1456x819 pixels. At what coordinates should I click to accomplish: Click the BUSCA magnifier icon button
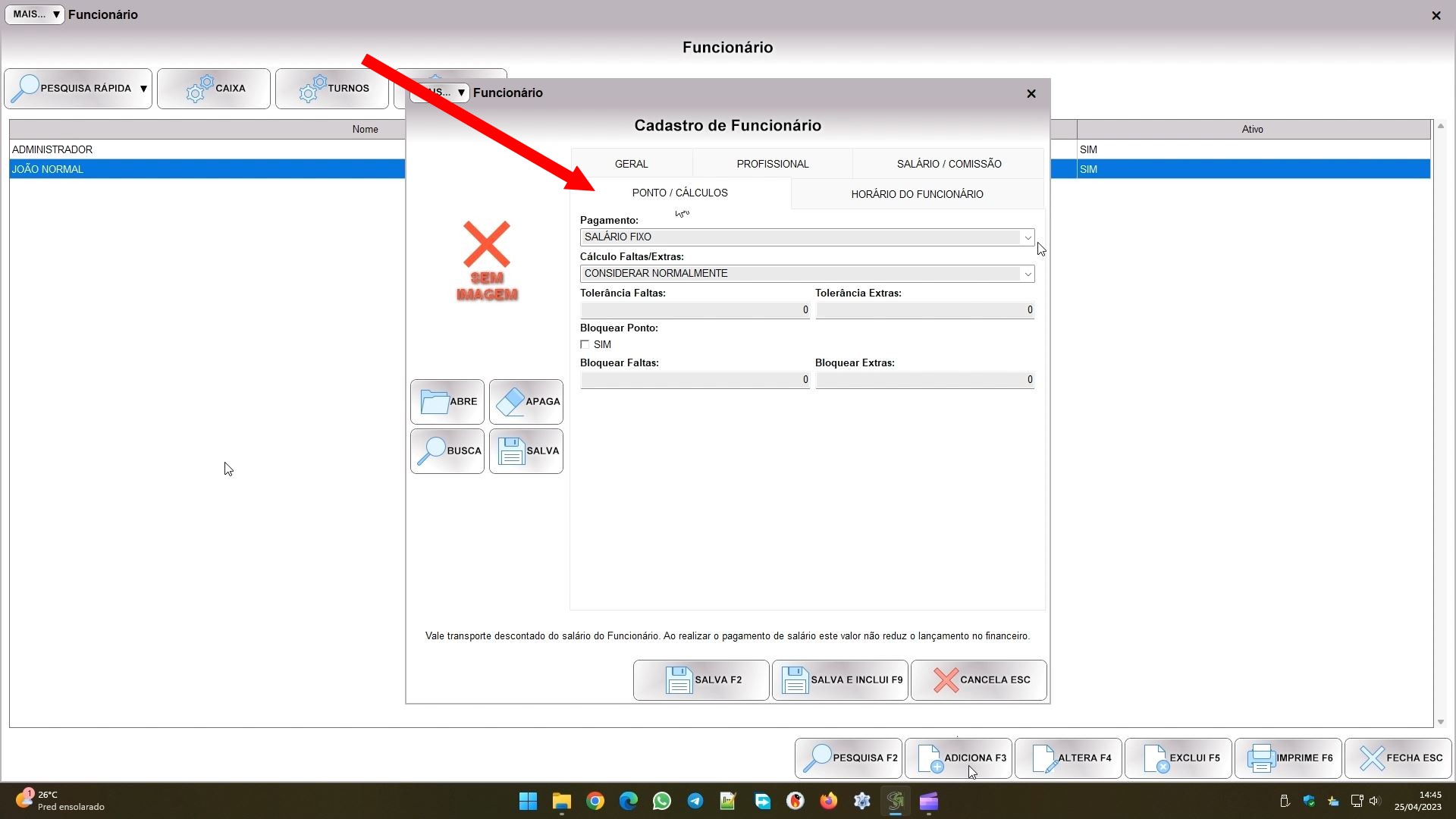click(x=447, y=451)
